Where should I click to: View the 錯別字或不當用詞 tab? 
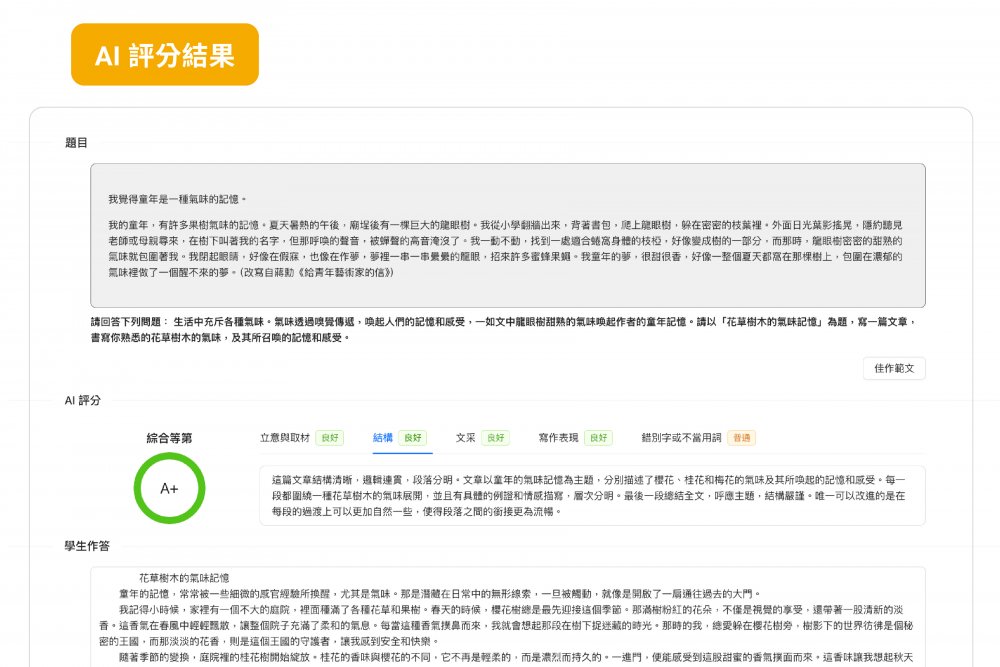point(682,437)
